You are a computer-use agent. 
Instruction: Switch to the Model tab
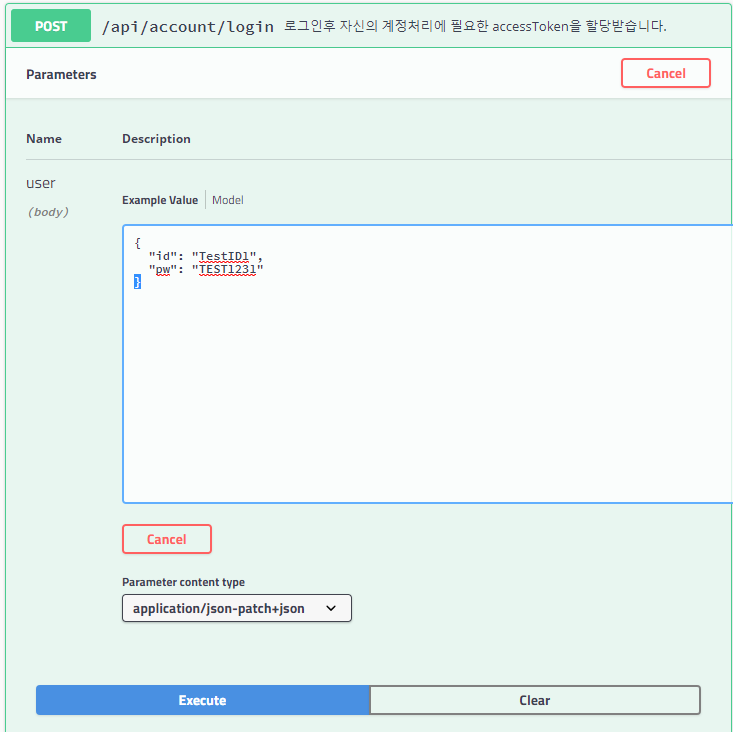tap(227, 200)
